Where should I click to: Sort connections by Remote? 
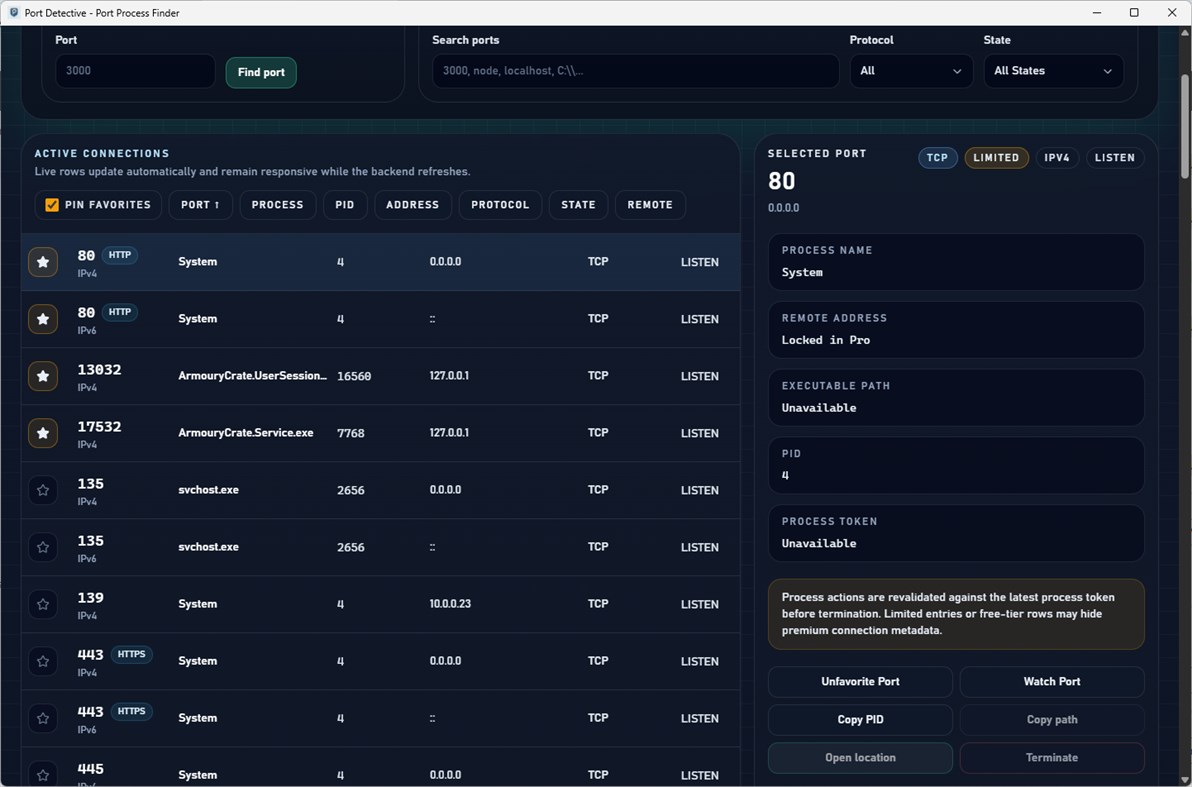click(650, 205)
